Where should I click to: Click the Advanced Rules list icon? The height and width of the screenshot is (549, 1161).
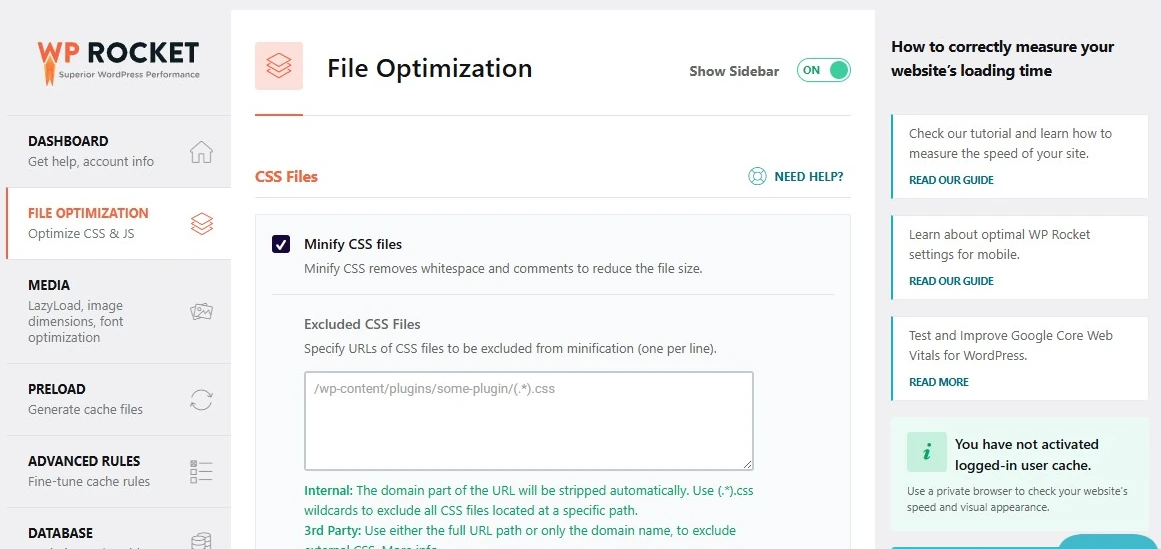(201, 472)
